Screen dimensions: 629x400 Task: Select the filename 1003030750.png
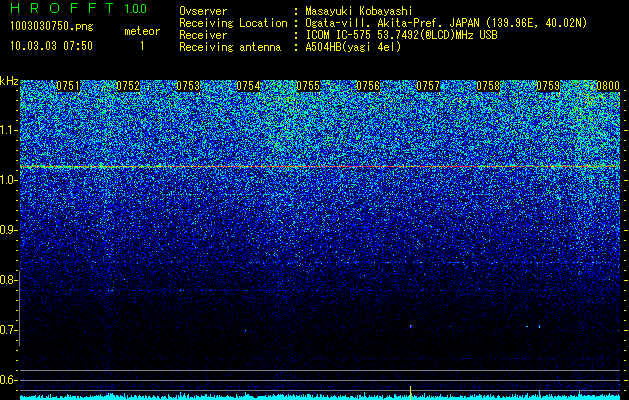click(x=52, y=27)
